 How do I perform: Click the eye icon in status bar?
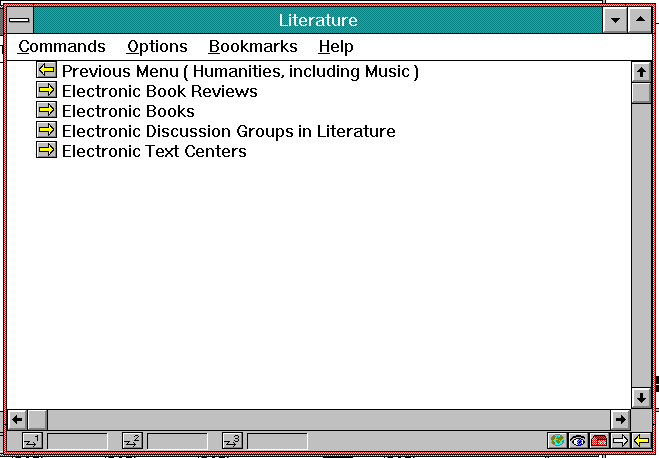pyautogui.click(x=578, y=441)
